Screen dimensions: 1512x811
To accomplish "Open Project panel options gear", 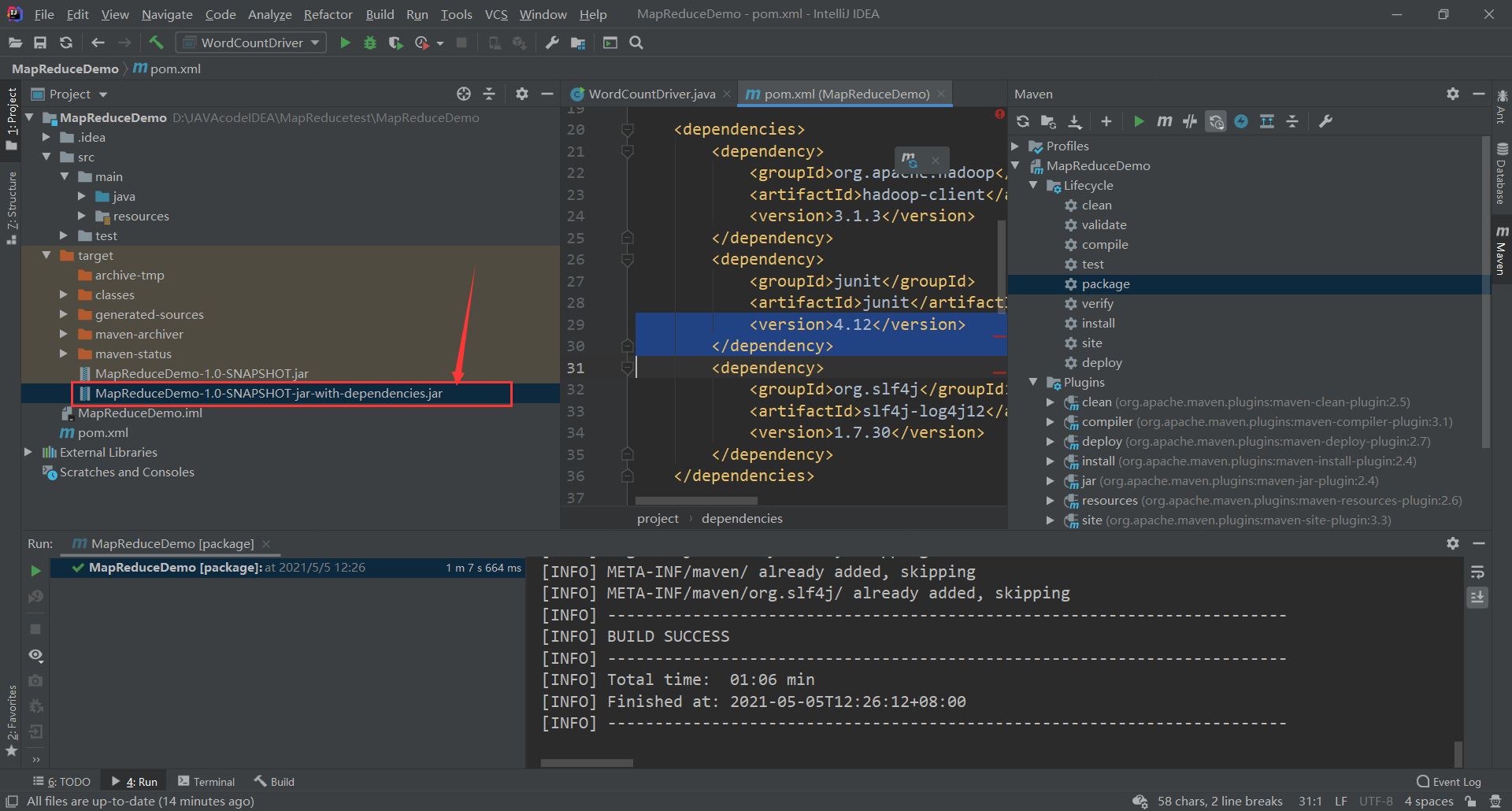I will pos(521,94).
